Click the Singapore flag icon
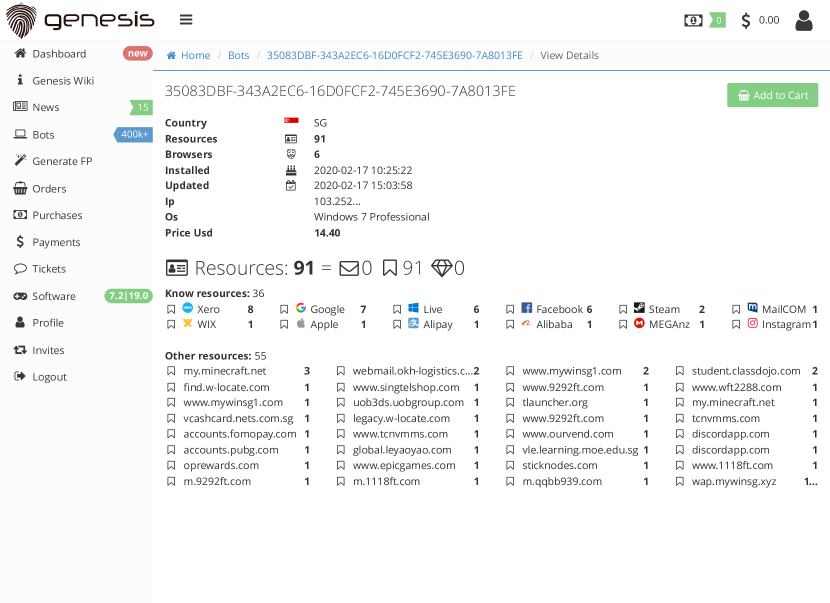The height and width of the screenshot is (603, 830). 291,121
